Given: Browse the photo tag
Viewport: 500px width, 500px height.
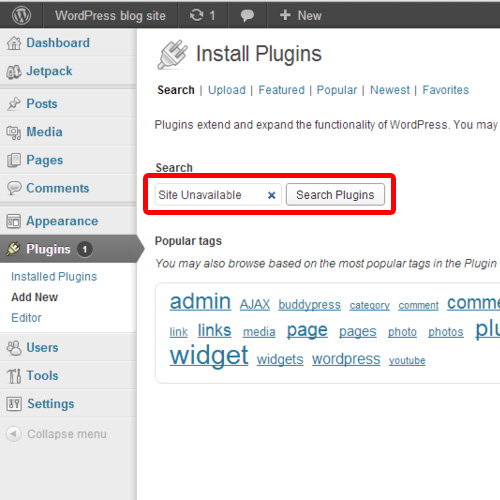Looking at the screenshot, I should tap(402, 332).
